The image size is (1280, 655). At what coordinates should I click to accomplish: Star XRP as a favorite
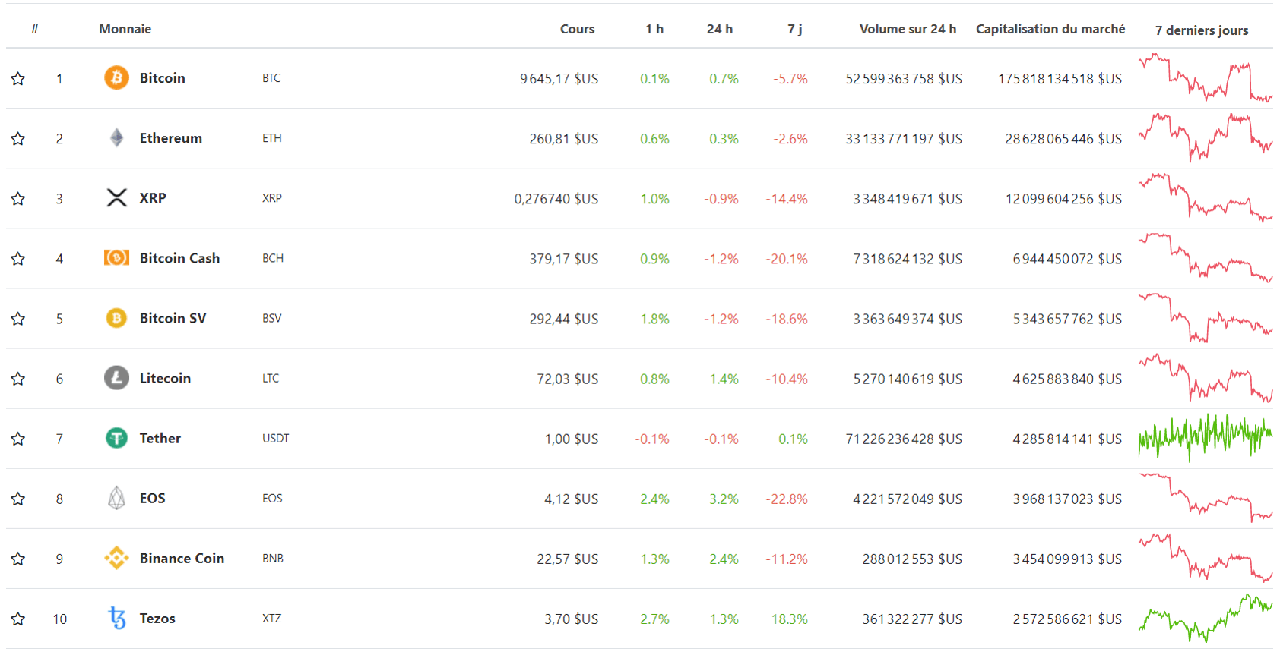(x=18, y=198)
